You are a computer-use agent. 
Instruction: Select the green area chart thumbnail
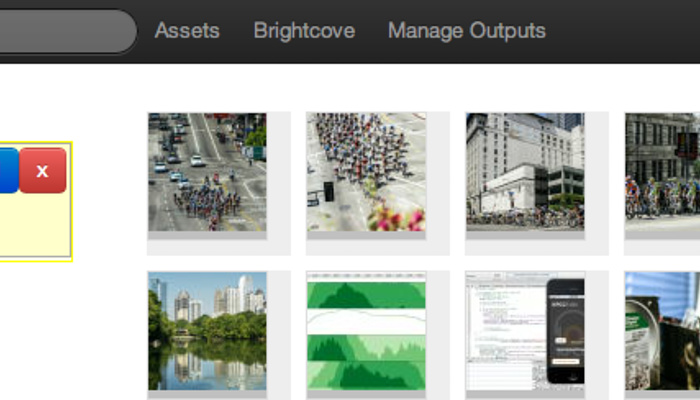click(x=366, y=331)
